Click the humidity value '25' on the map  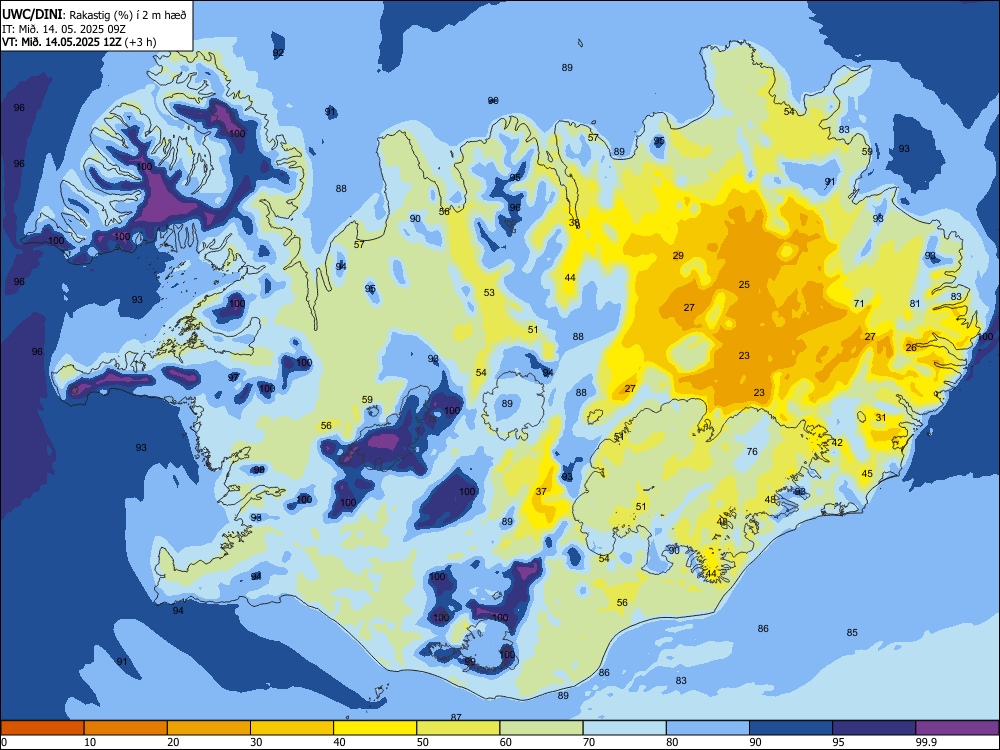point(744,284)
